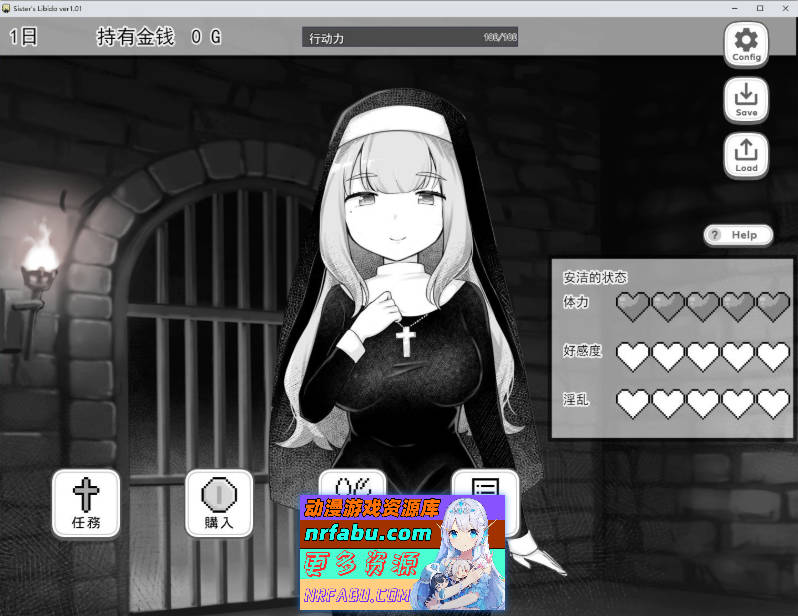Click the 1日 day counter
This screenshot has width=798, height=616.
tap(24, 38)
